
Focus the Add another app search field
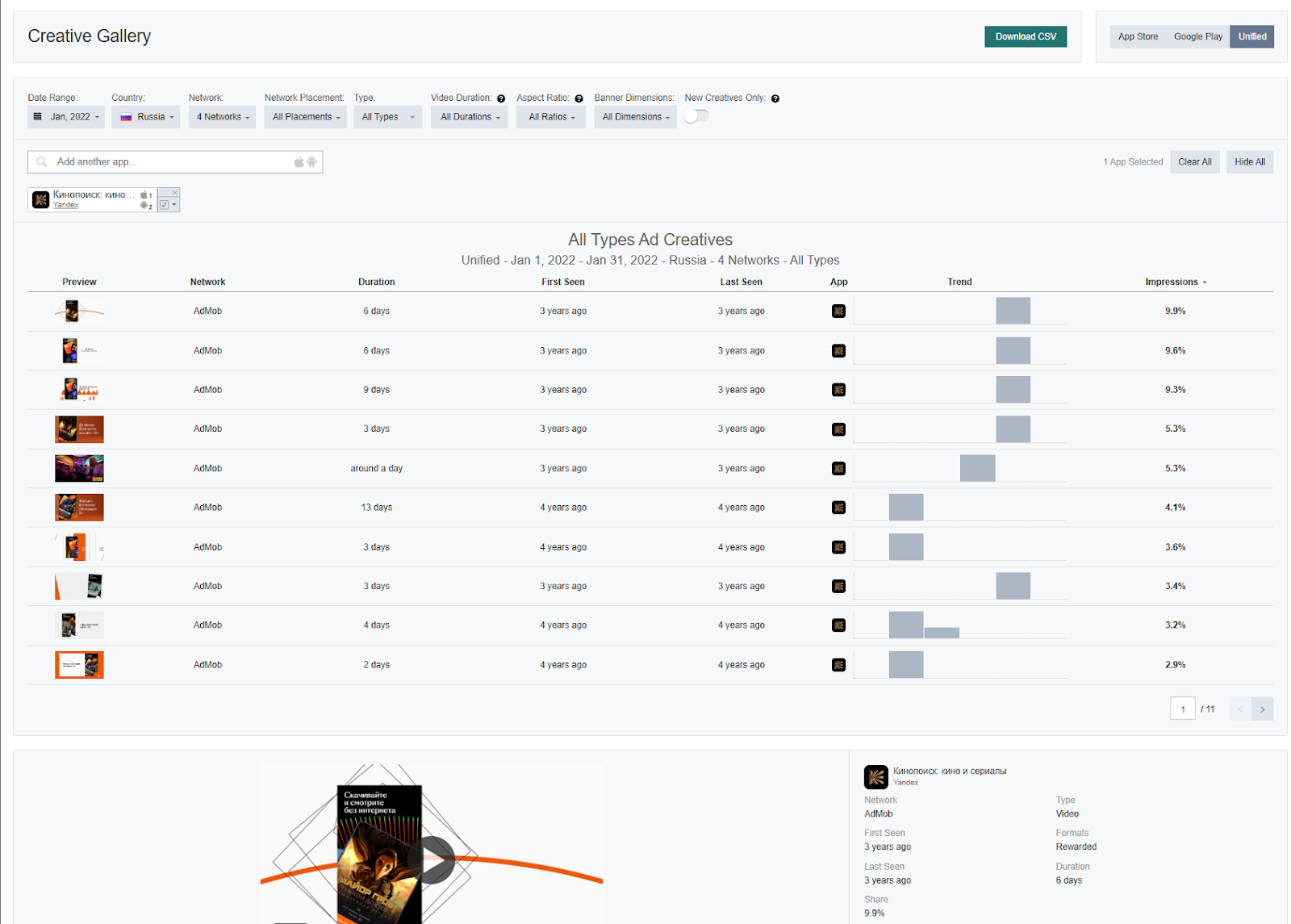[175, 162]
